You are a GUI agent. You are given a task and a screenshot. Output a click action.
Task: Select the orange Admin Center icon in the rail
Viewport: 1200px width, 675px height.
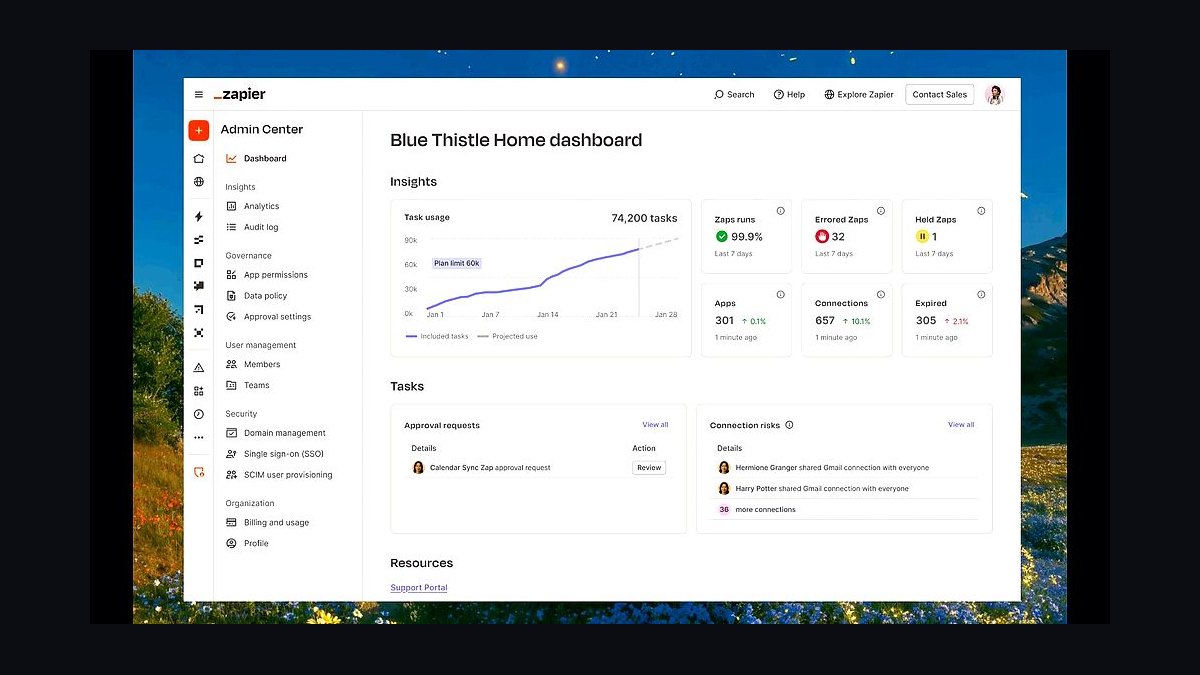(x=198, y=472)
